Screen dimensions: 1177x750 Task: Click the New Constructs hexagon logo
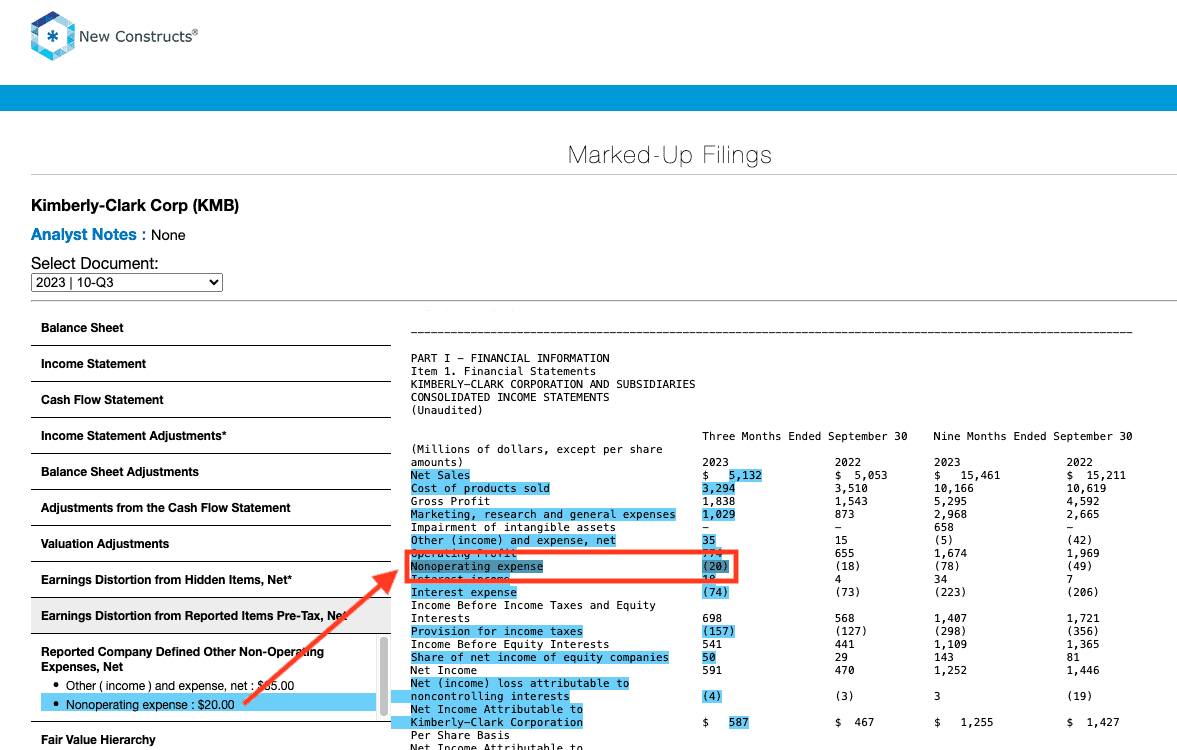pos(53,36)
